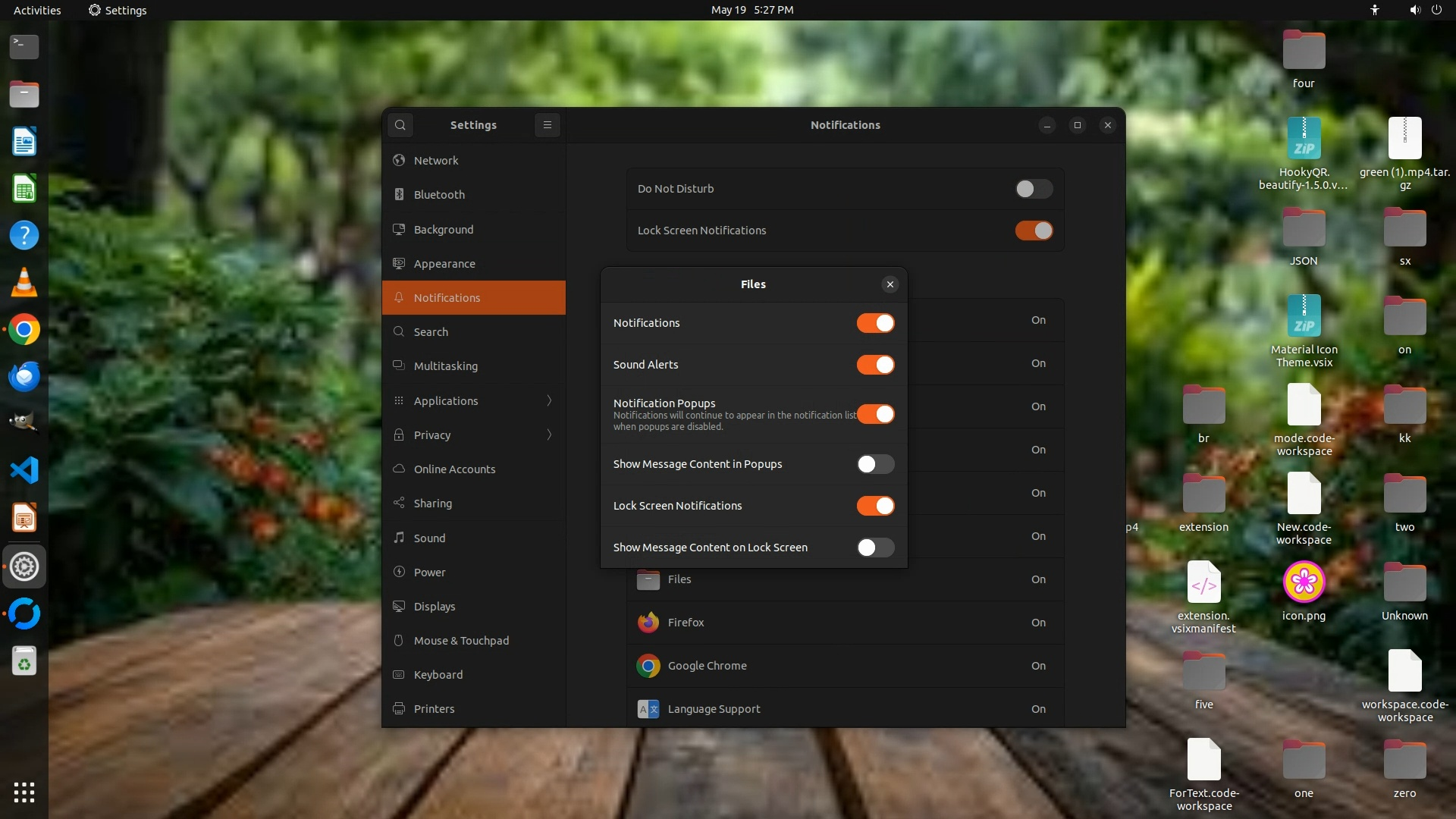Click the search icon in Settings header

[x=400, y=125]
